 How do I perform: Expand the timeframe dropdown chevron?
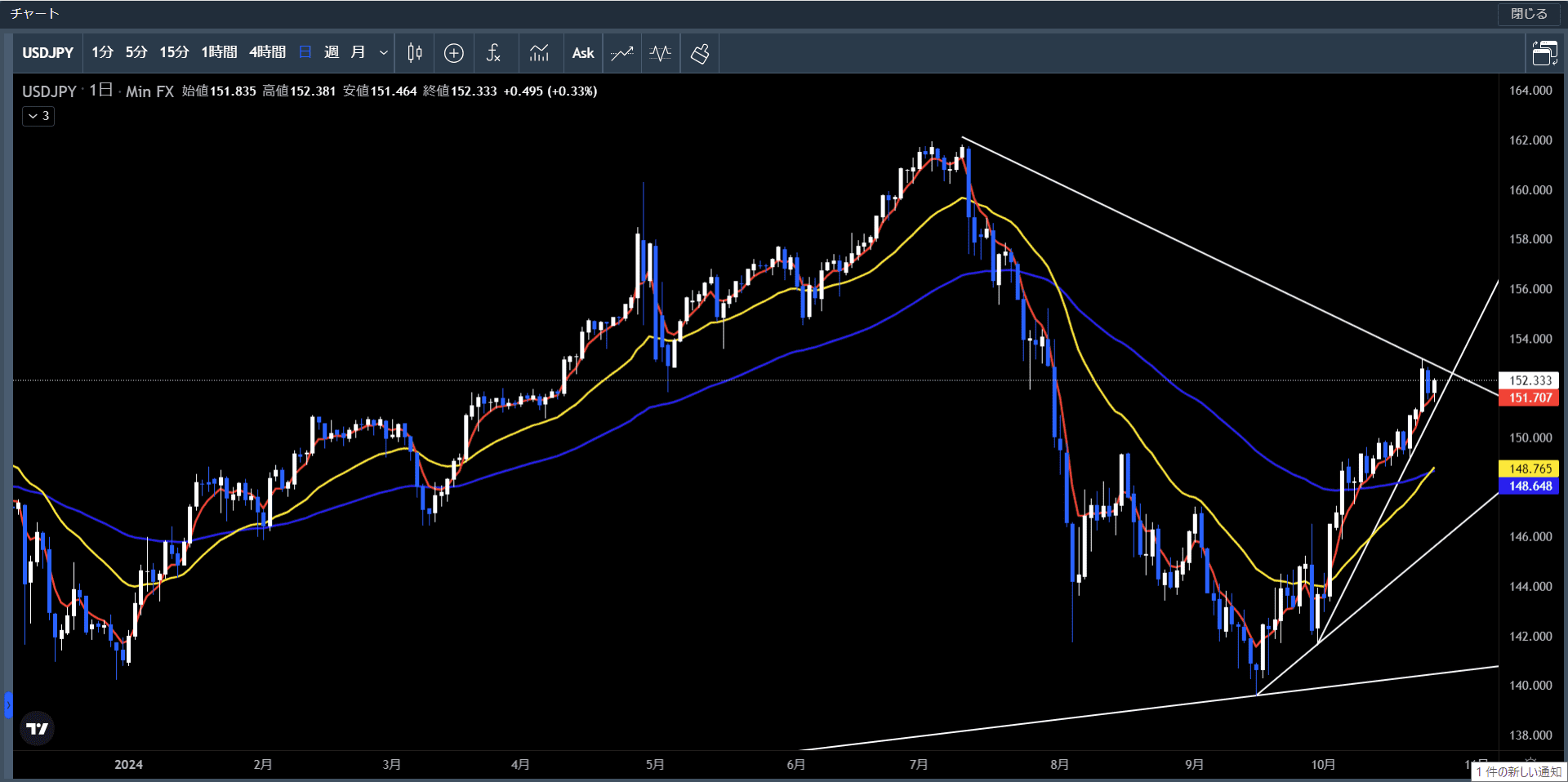384,53
